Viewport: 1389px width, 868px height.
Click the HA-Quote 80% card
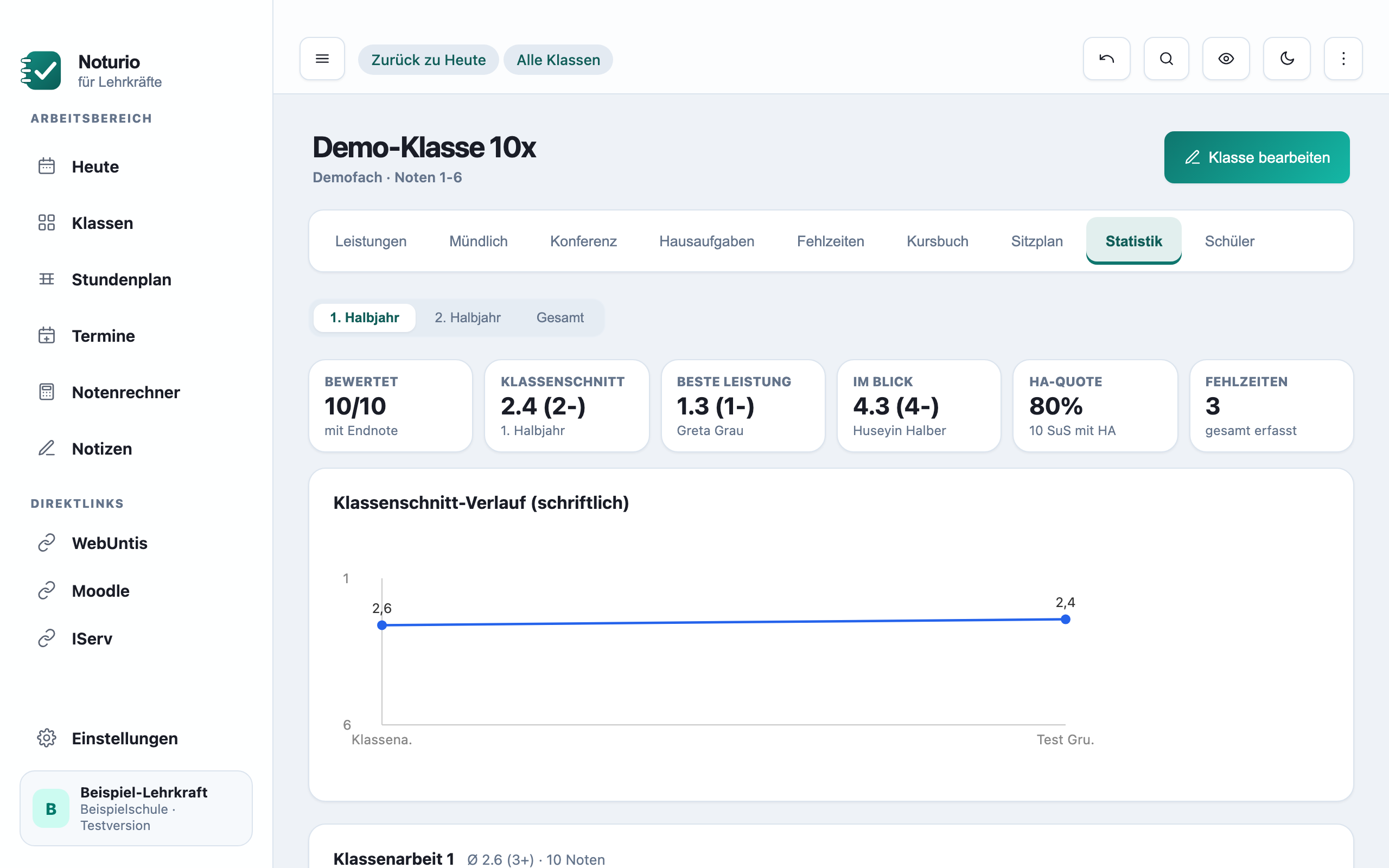pyautogui.click(x=1095, y=406)
